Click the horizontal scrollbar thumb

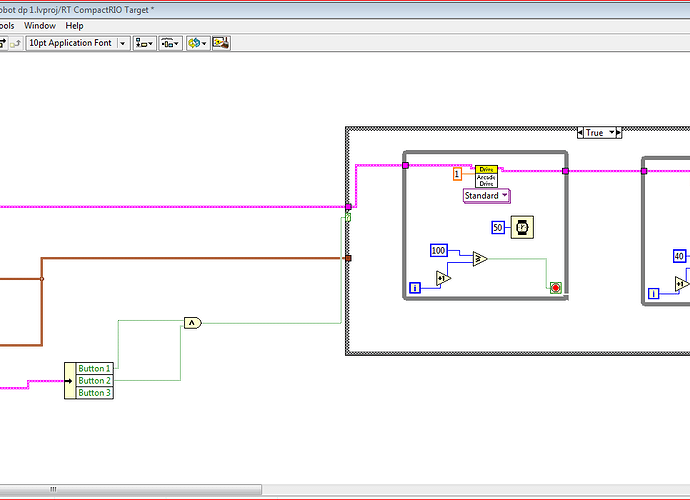click(131, 489)
